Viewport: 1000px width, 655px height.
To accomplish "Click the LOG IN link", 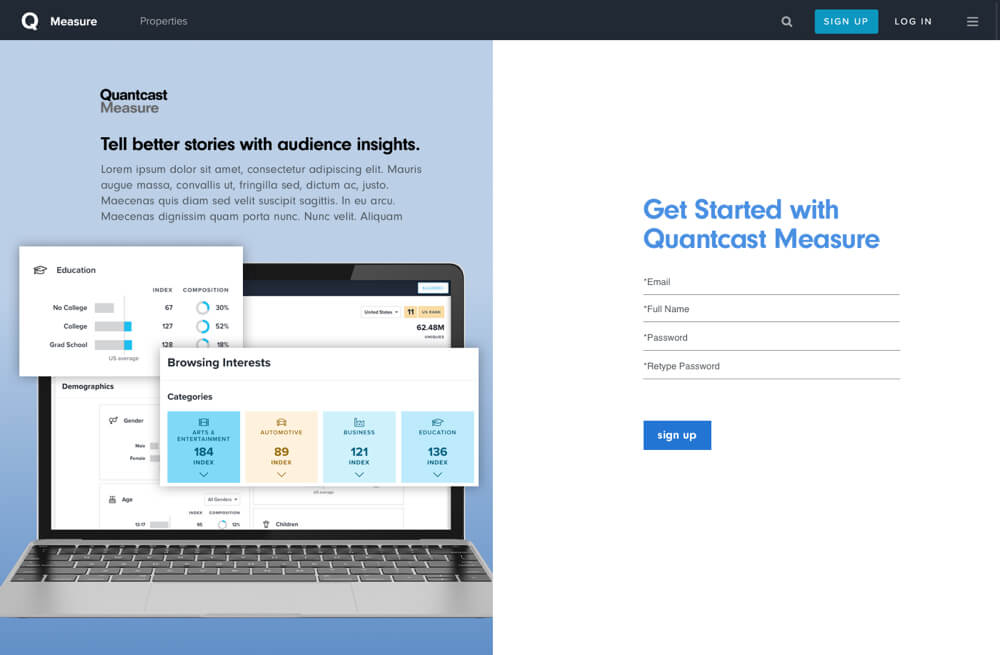I will click(913, 22).
